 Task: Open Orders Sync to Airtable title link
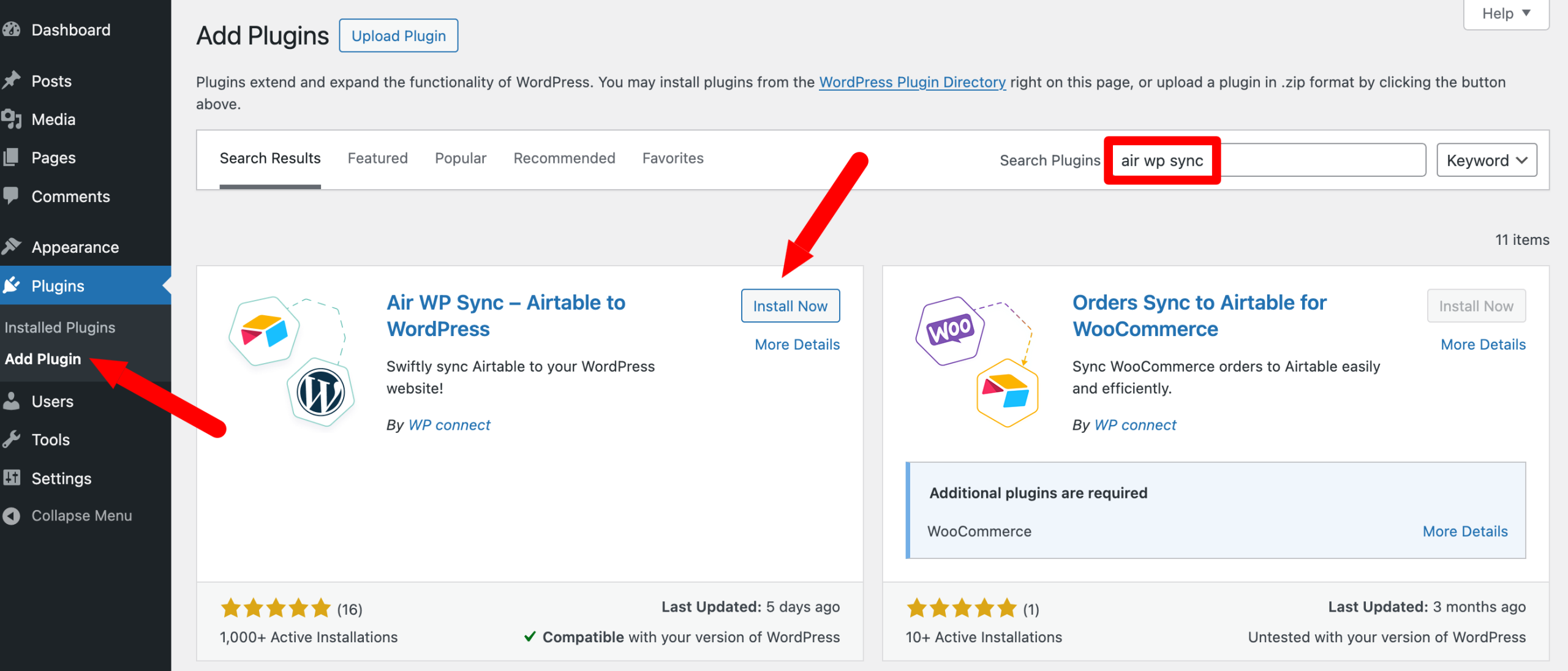(1199, 315)
